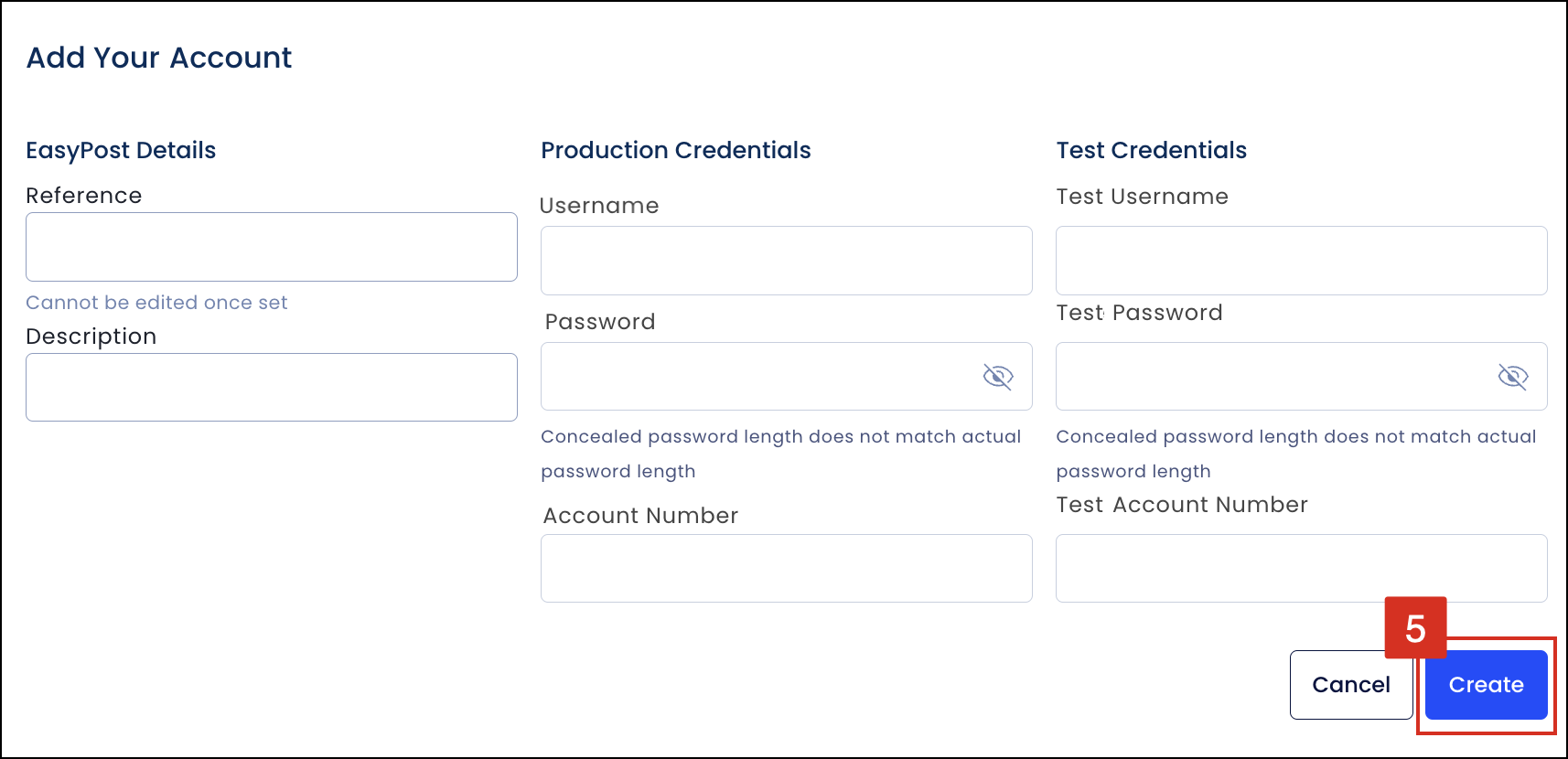This screenshot has height=759, width=1568.
Task: Show the production Password using eye icon
Action: 997,377
